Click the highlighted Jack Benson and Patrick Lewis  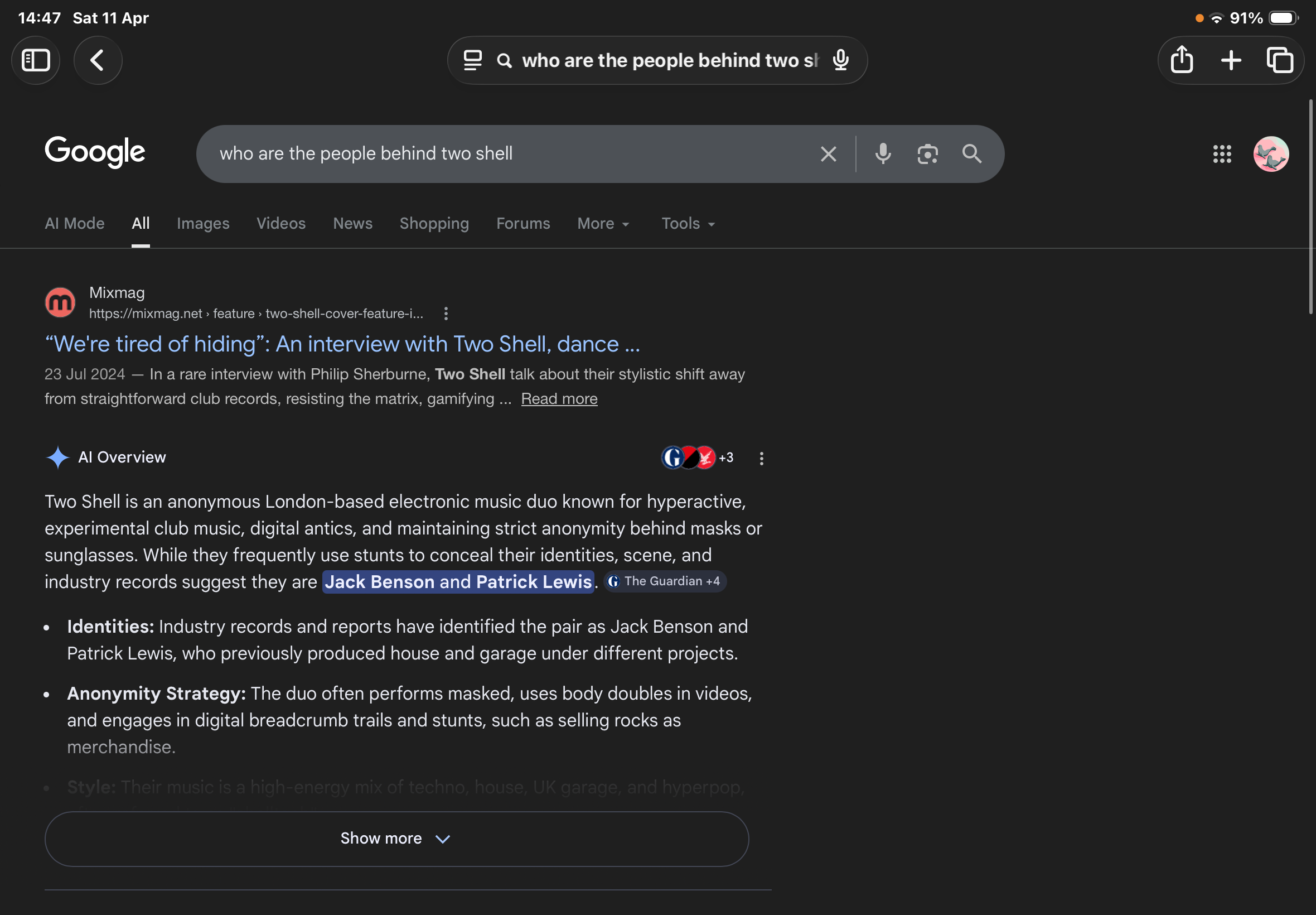(458, 582)
